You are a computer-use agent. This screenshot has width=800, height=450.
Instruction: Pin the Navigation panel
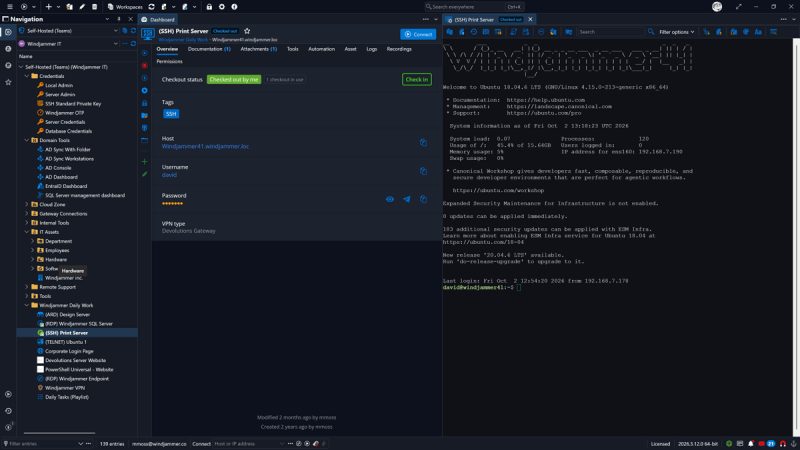pyautogui.click(x=119, y=19)
